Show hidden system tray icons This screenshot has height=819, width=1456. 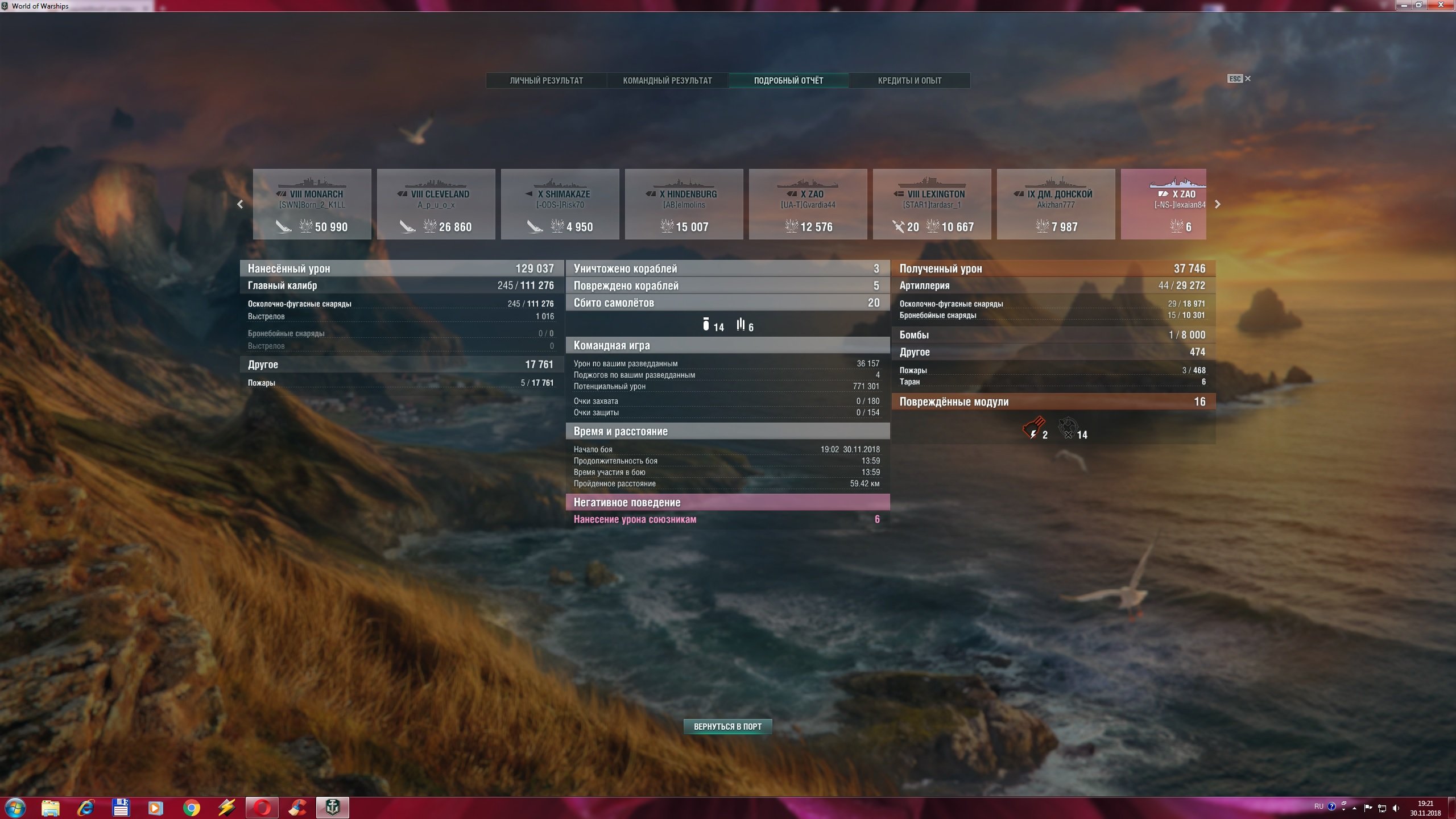(x=1355, y=808)
